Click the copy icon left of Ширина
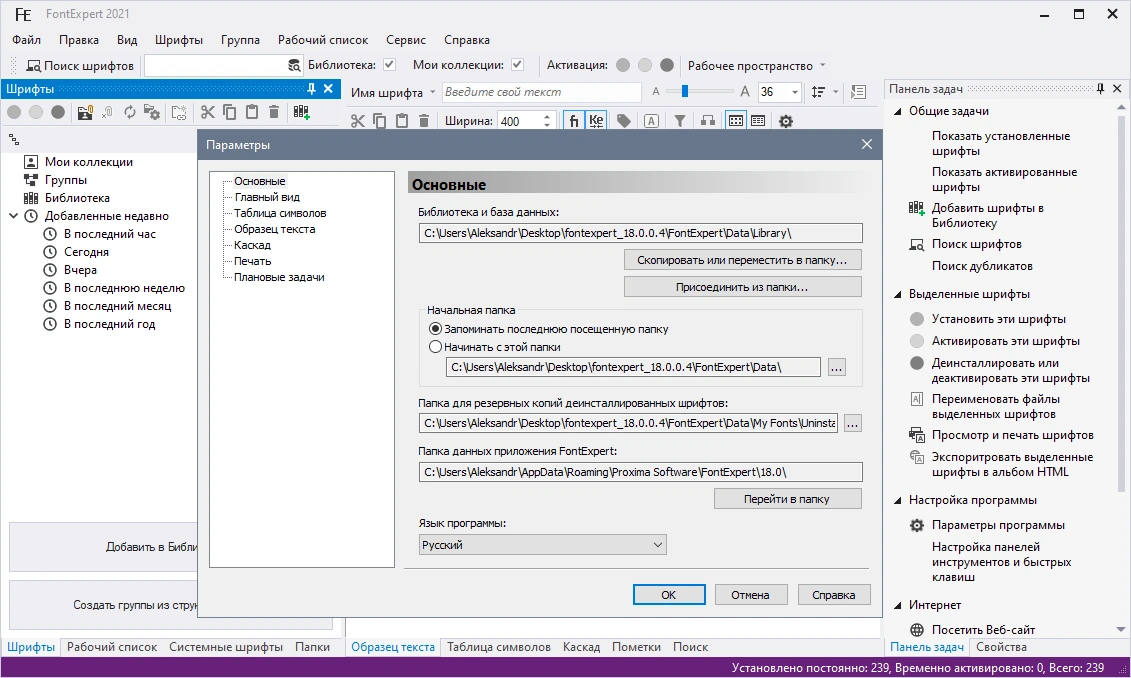1131x678 pixels. coord(379,120)
